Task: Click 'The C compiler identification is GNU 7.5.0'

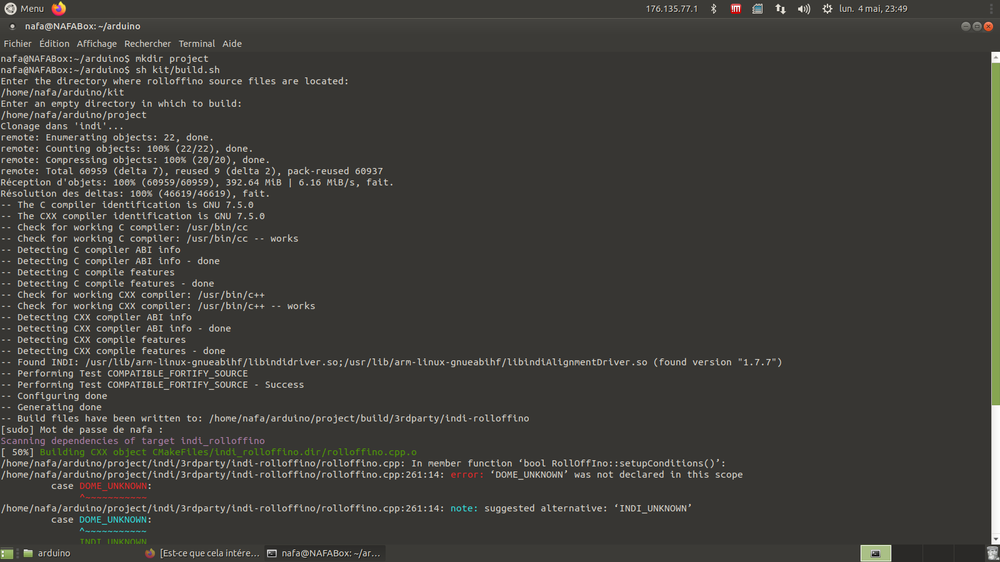Action: pos(127,205)
